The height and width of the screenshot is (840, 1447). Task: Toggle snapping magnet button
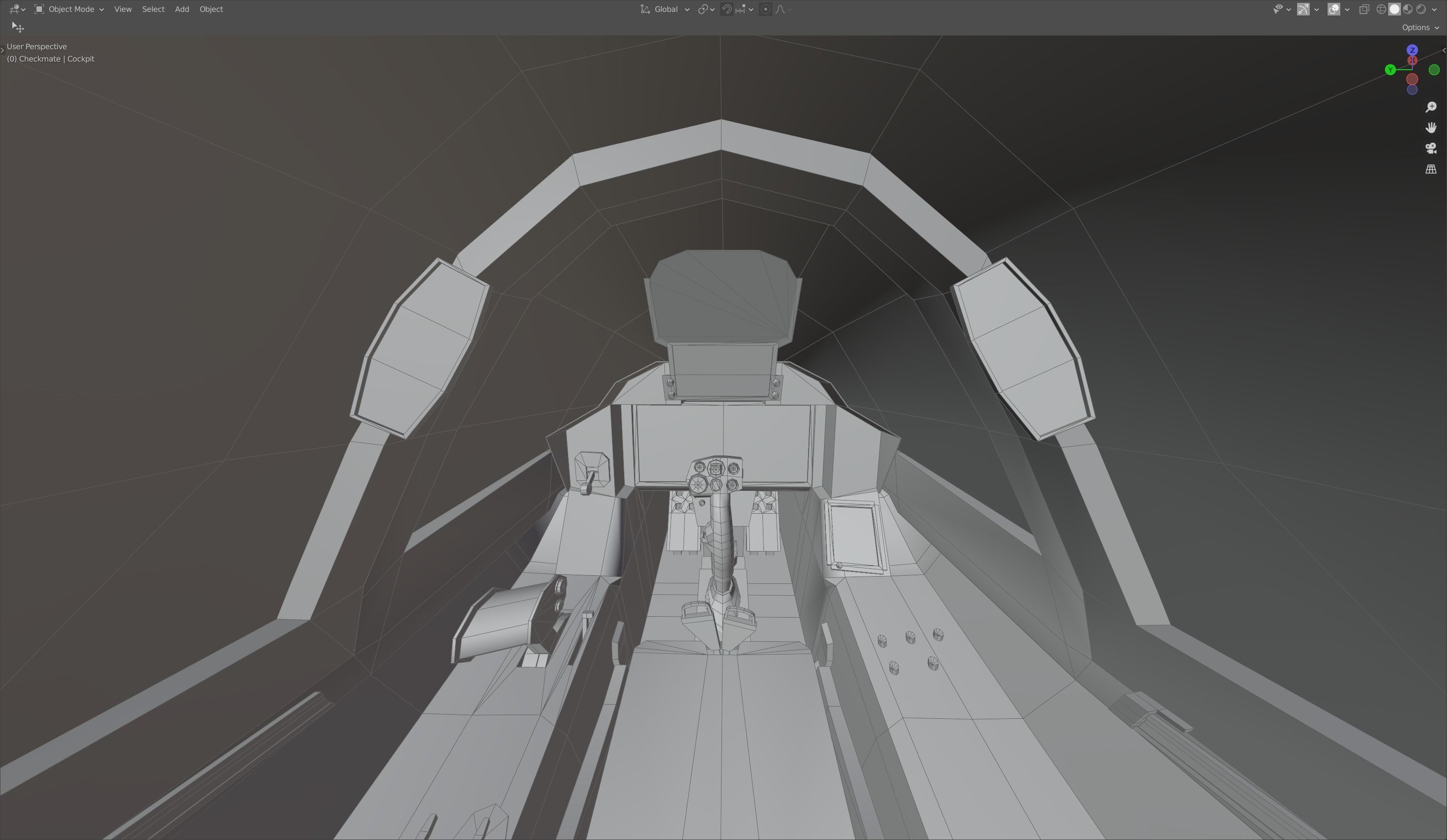(x=726, y=9)
